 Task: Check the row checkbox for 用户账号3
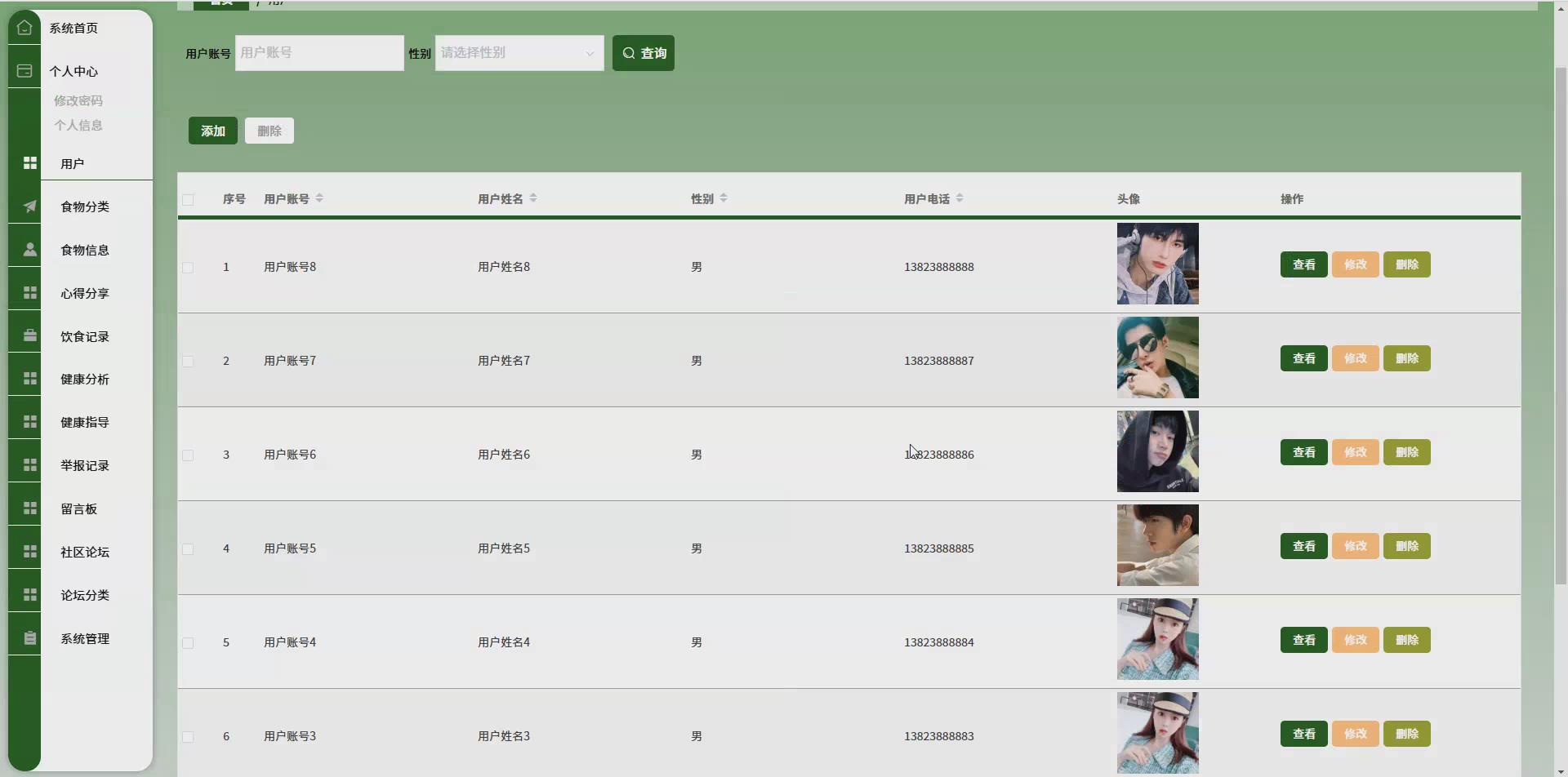click(188, 737)
